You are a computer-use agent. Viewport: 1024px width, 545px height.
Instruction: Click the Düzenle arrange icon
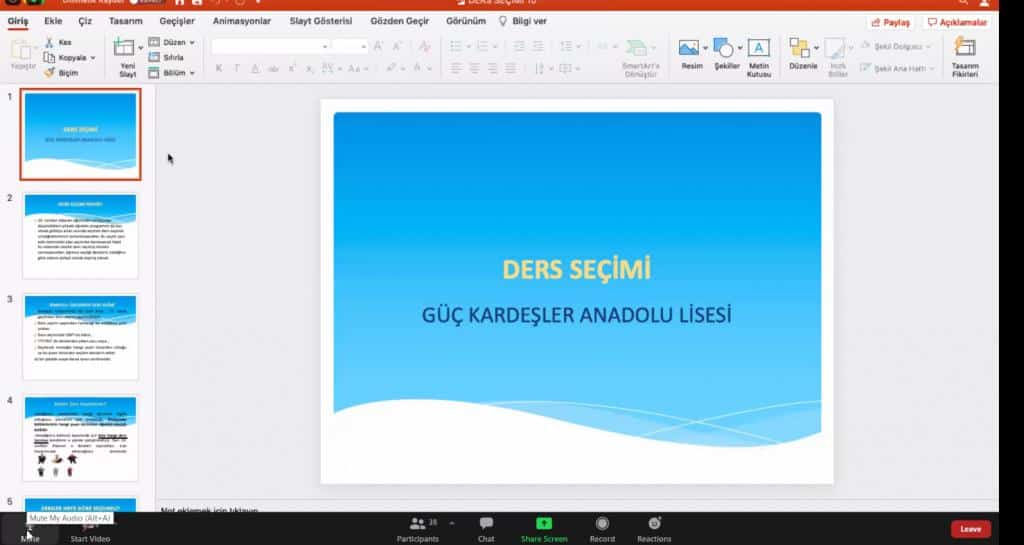pyautogui.click(x=799, y=48)
